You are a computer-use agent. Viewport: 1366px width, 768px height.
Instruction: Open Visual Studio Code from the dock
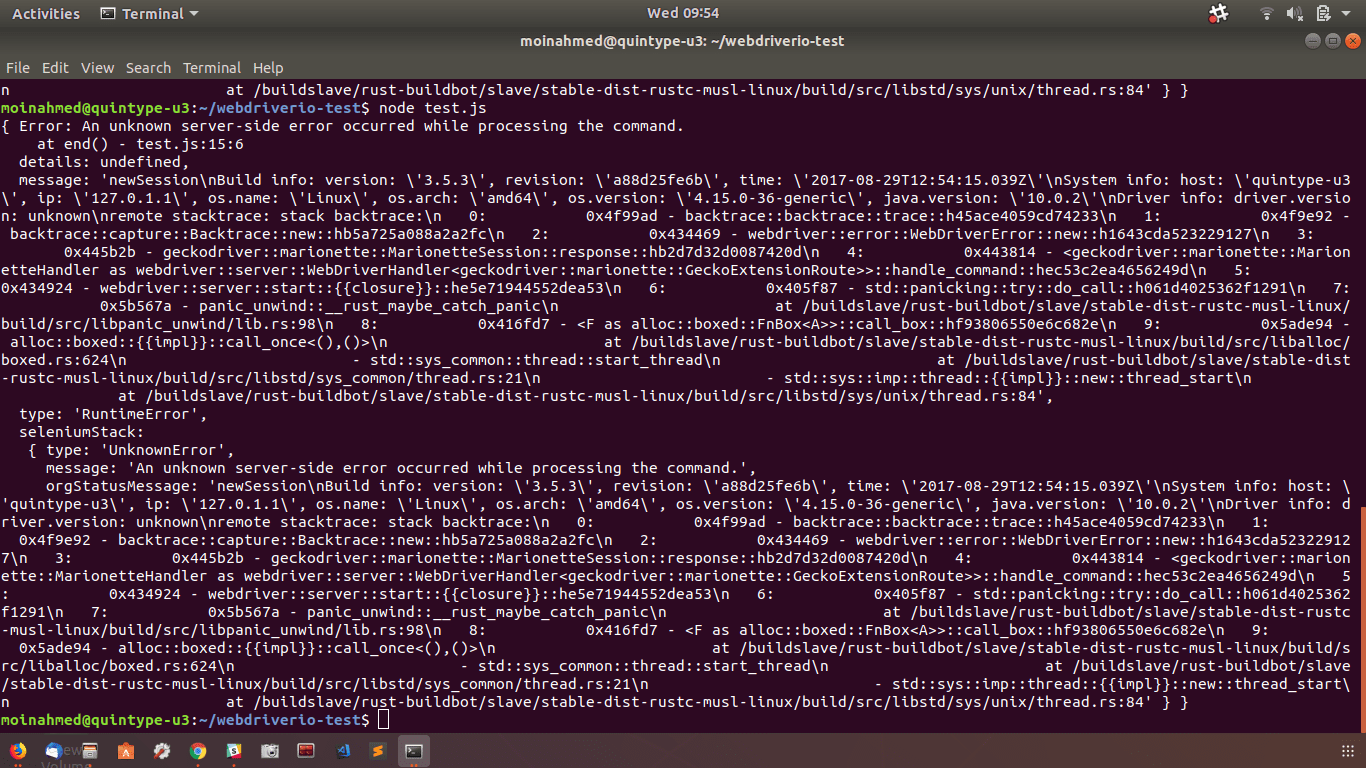342,750
